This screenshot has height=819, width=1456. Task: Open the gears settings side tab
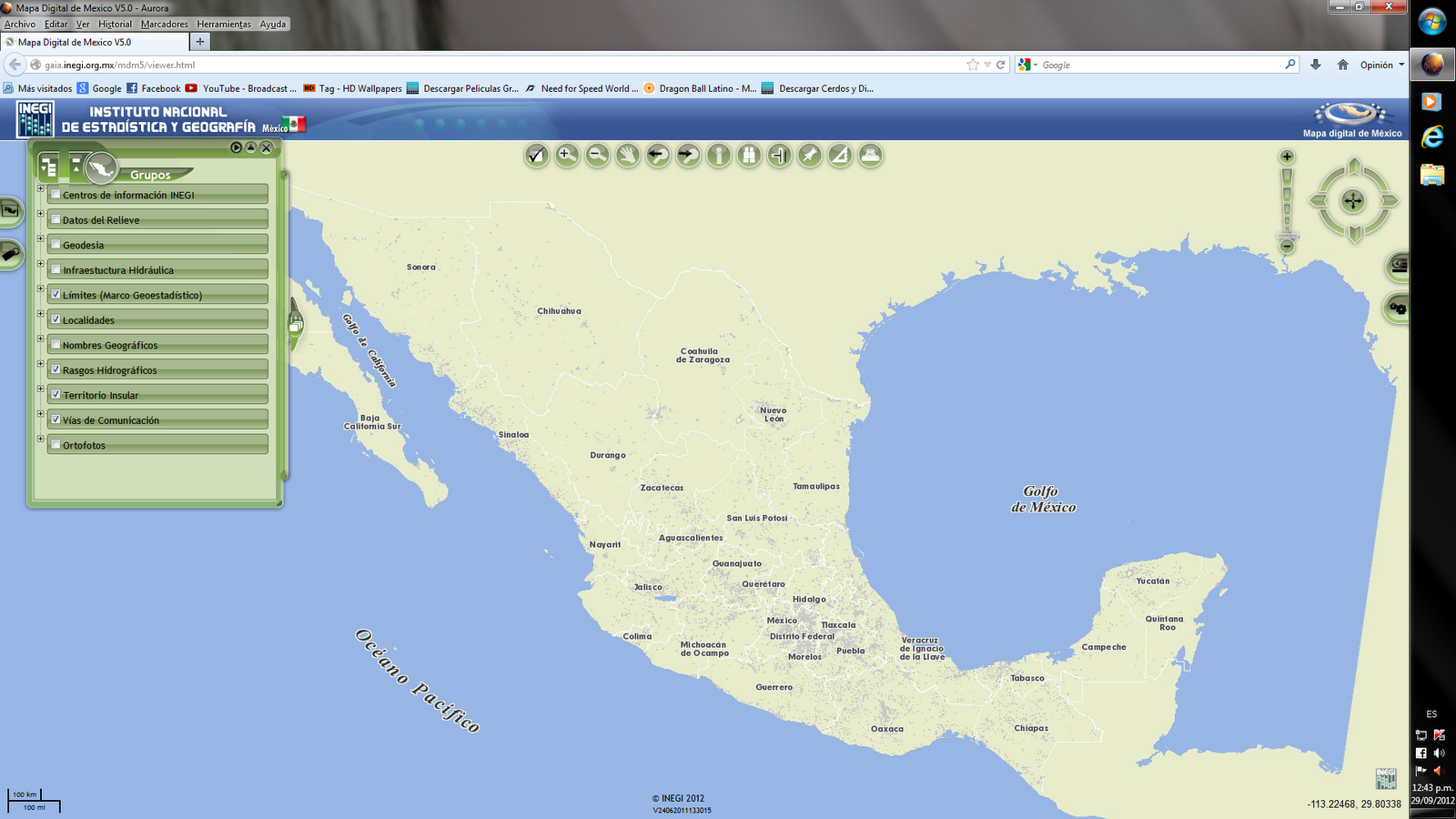point(1398,308)
